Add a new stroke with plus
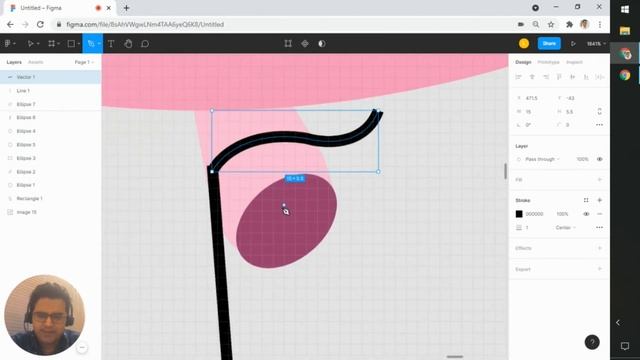The height and width of the screenshot is (360, 640). 600,200
